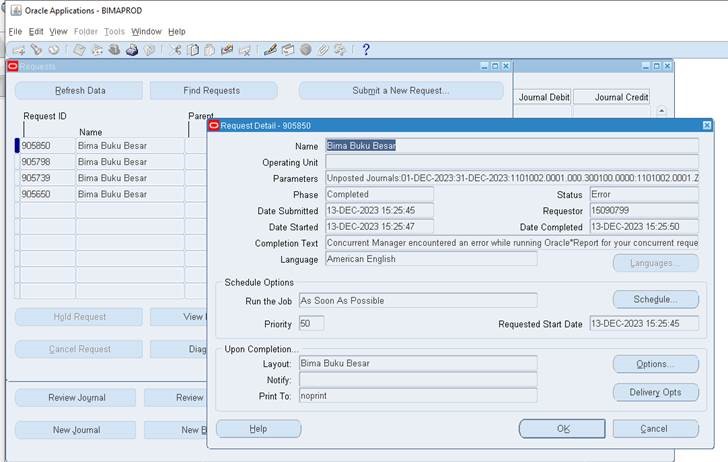
Task: Click the Save toolbar icon
Action: (x=79, y=50)
